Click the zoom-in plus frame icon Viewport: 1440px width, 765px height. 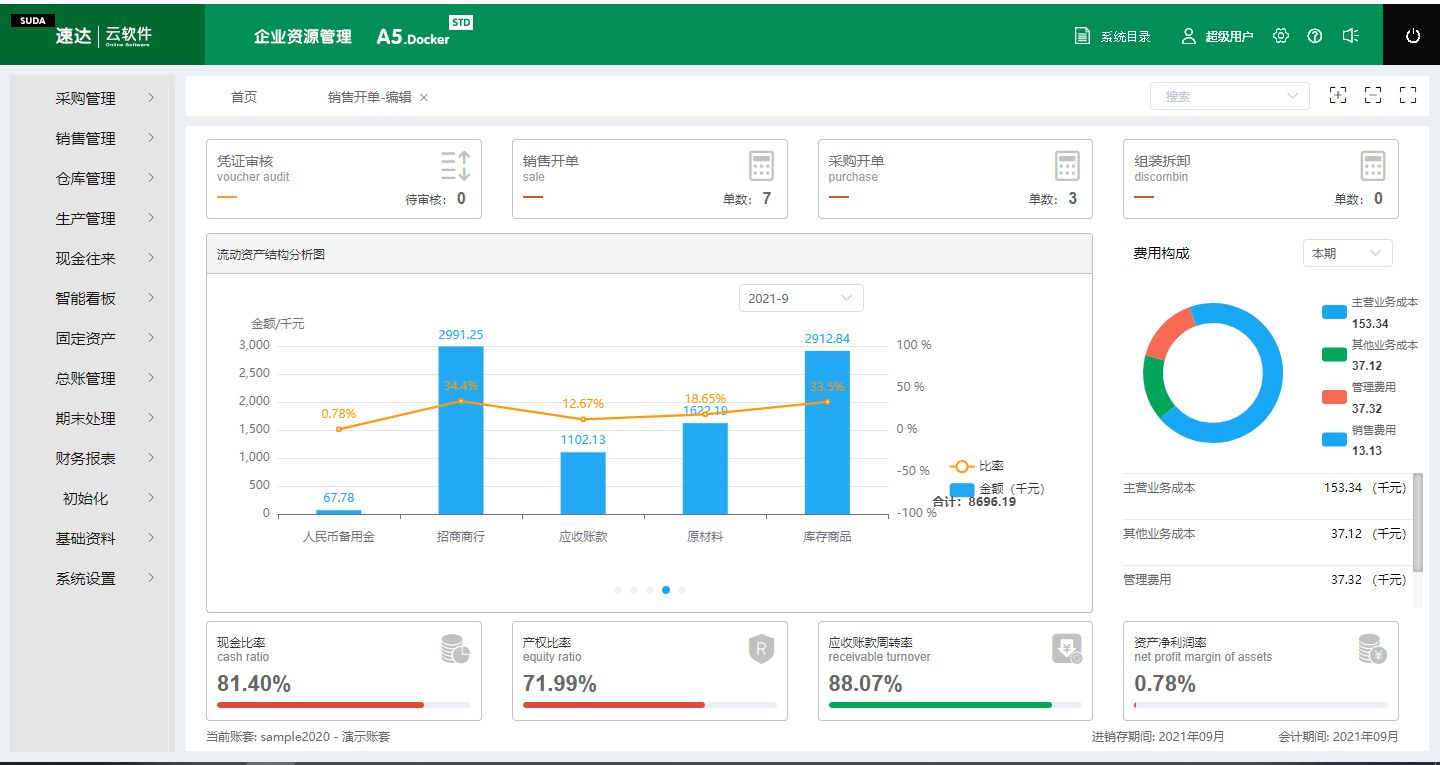1338,95
